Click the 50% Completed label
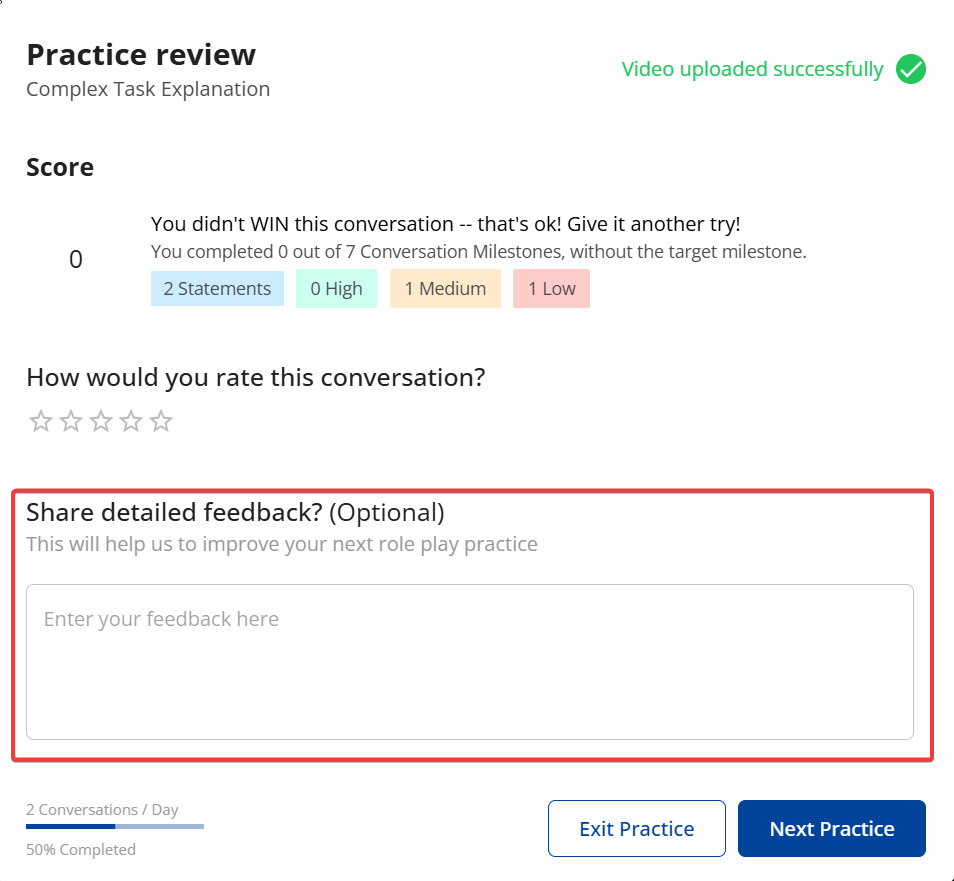The image size is (954, 881). [x=81, y=850]
